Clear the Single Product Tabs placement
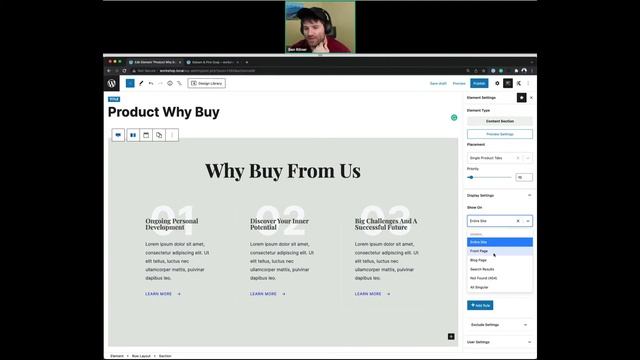Image resolution: width=640 pixels, height=360 pixels. 518,158
